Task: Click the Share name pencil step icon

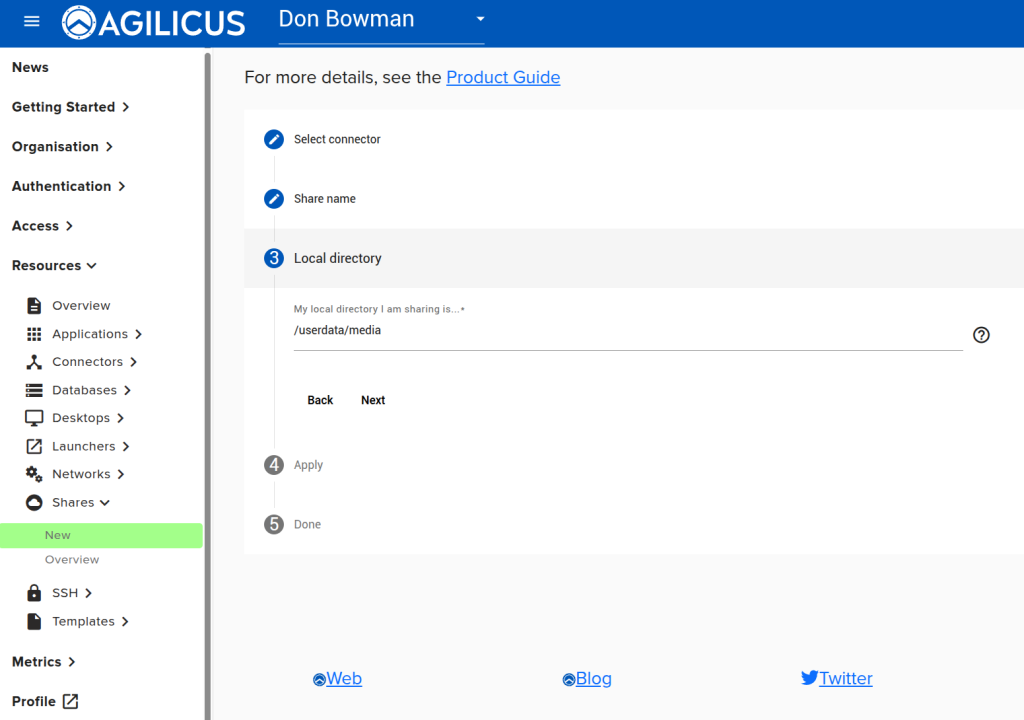Action: [x=274, y=199]
